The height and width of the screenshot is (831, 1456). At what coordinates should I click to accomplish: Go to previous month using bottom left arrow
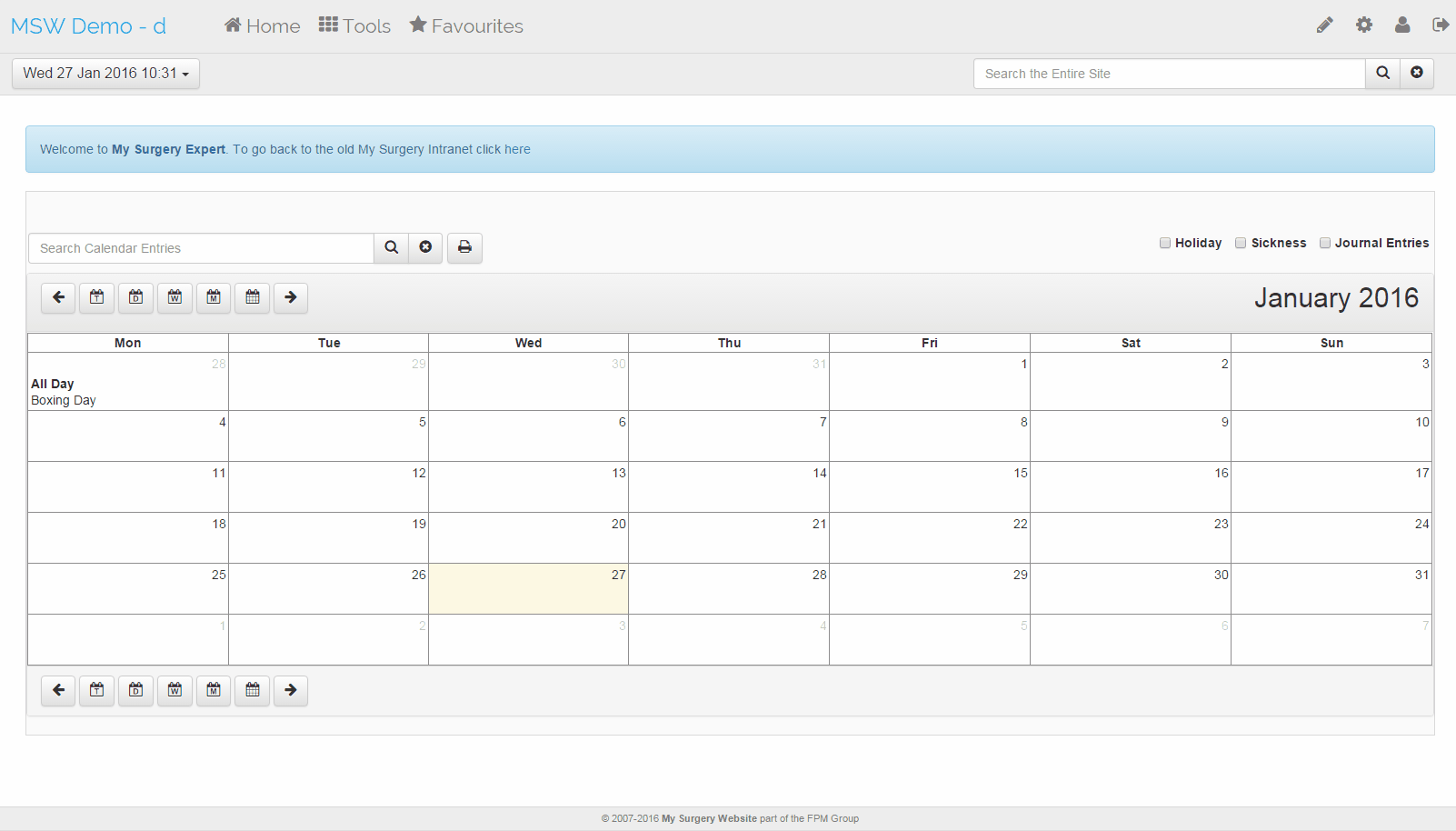[58, 690]
